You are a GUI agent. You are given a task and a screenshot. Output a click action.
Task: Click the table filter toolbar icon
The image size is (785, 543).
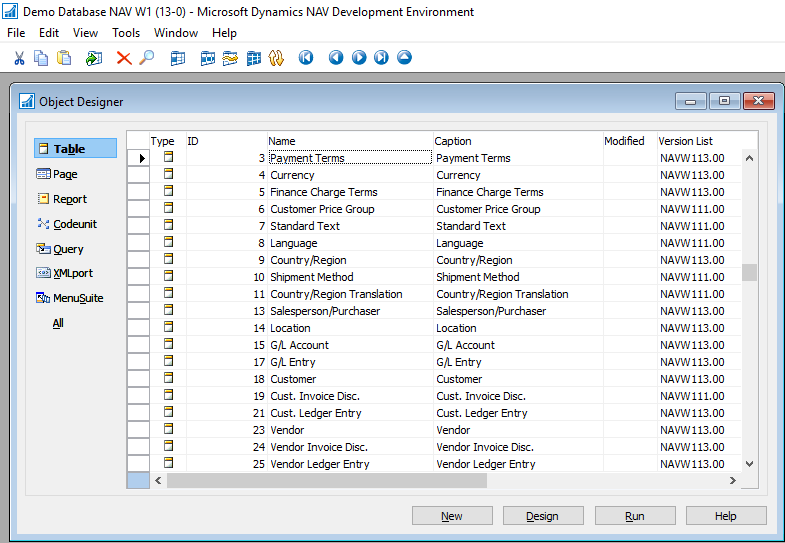coord(208,58)
